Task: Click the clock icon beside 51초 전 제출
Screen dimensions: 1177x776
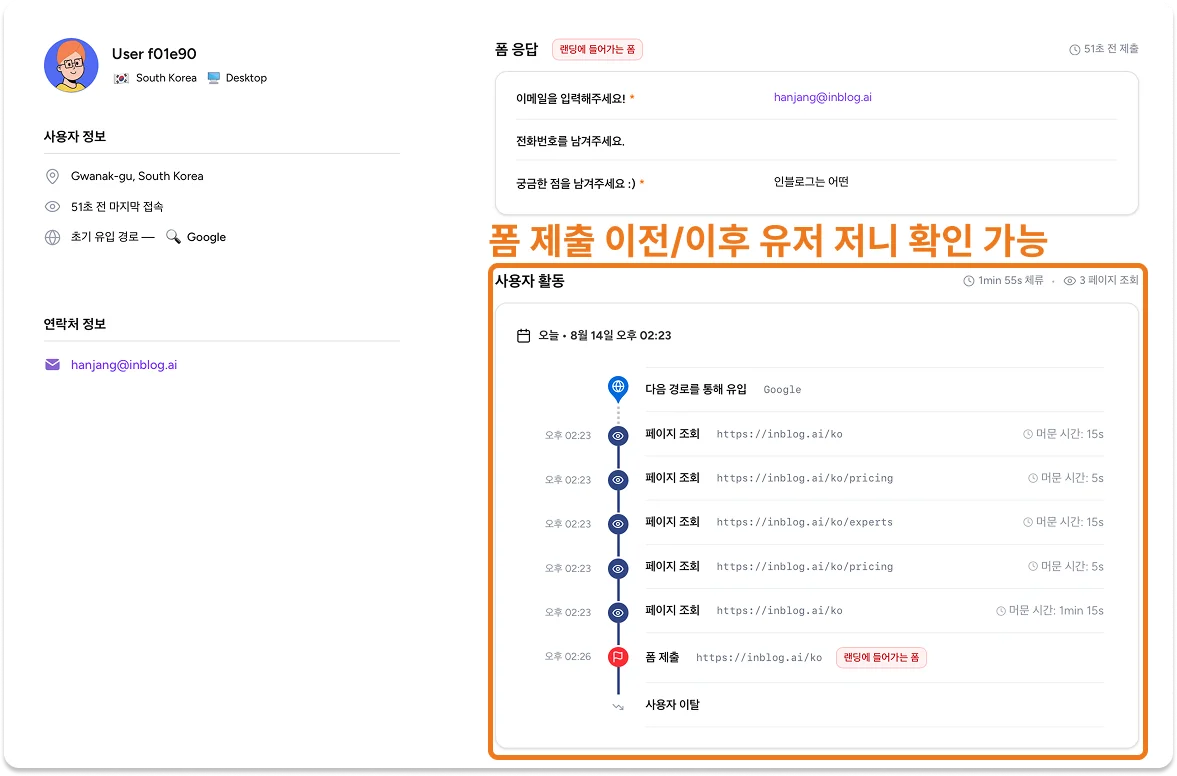Action: point(1075,50)
